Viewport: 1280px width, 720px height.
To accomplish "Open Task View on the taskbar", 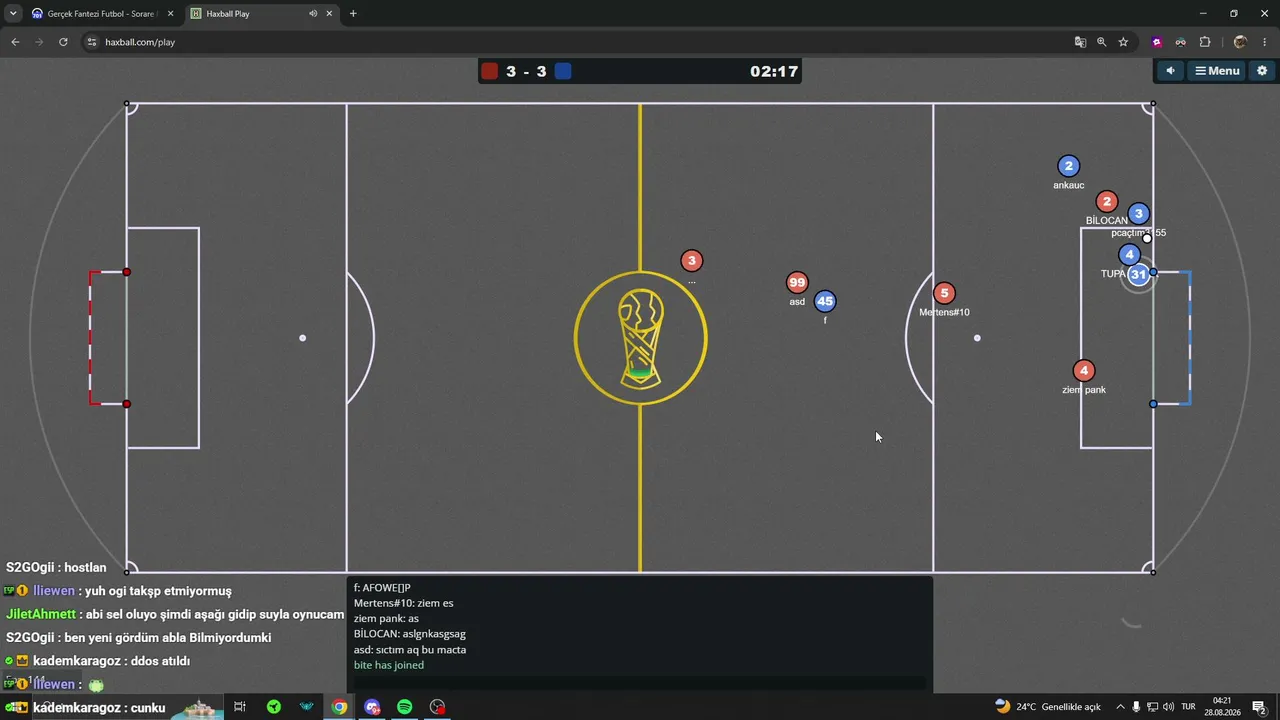I will (240, 707).
